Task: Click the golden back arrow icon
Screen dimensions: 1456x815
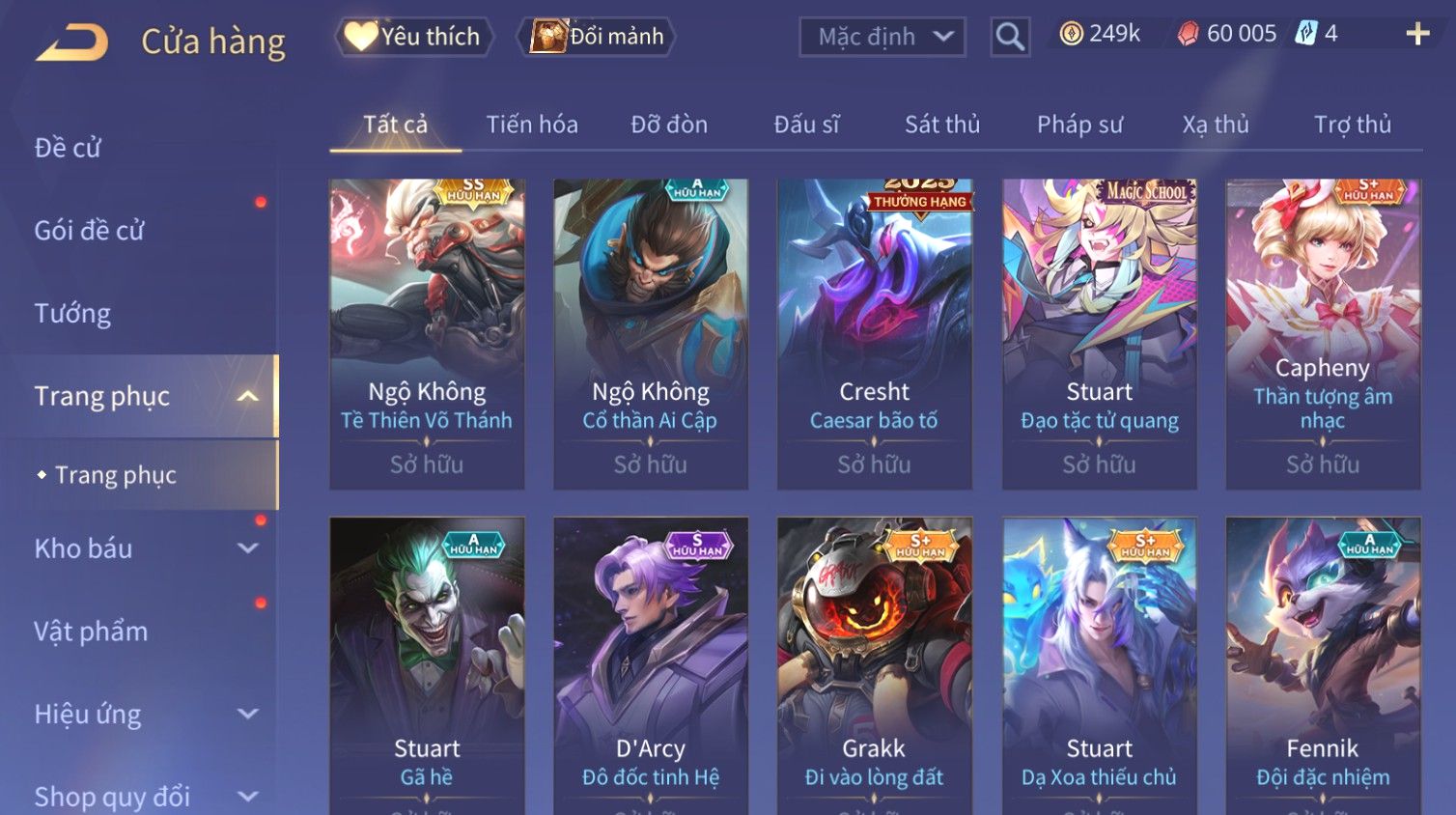Action: [71, 42]
